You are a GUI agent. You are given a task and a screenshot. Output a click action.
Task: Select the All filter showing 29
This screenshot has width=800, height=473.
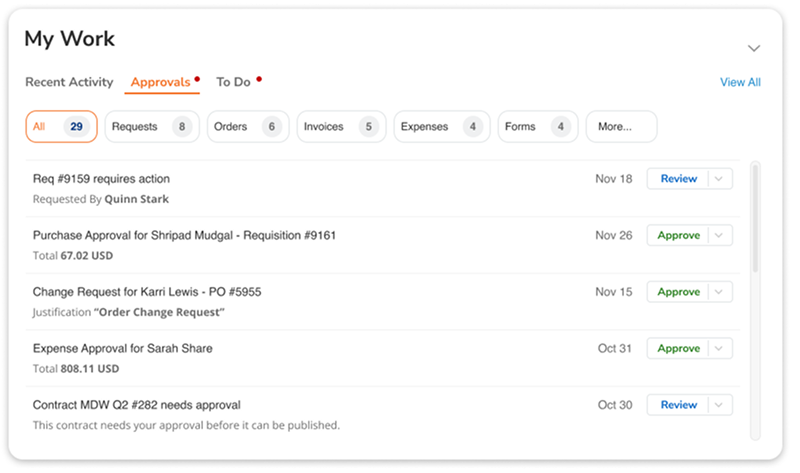tap(61, 127)
